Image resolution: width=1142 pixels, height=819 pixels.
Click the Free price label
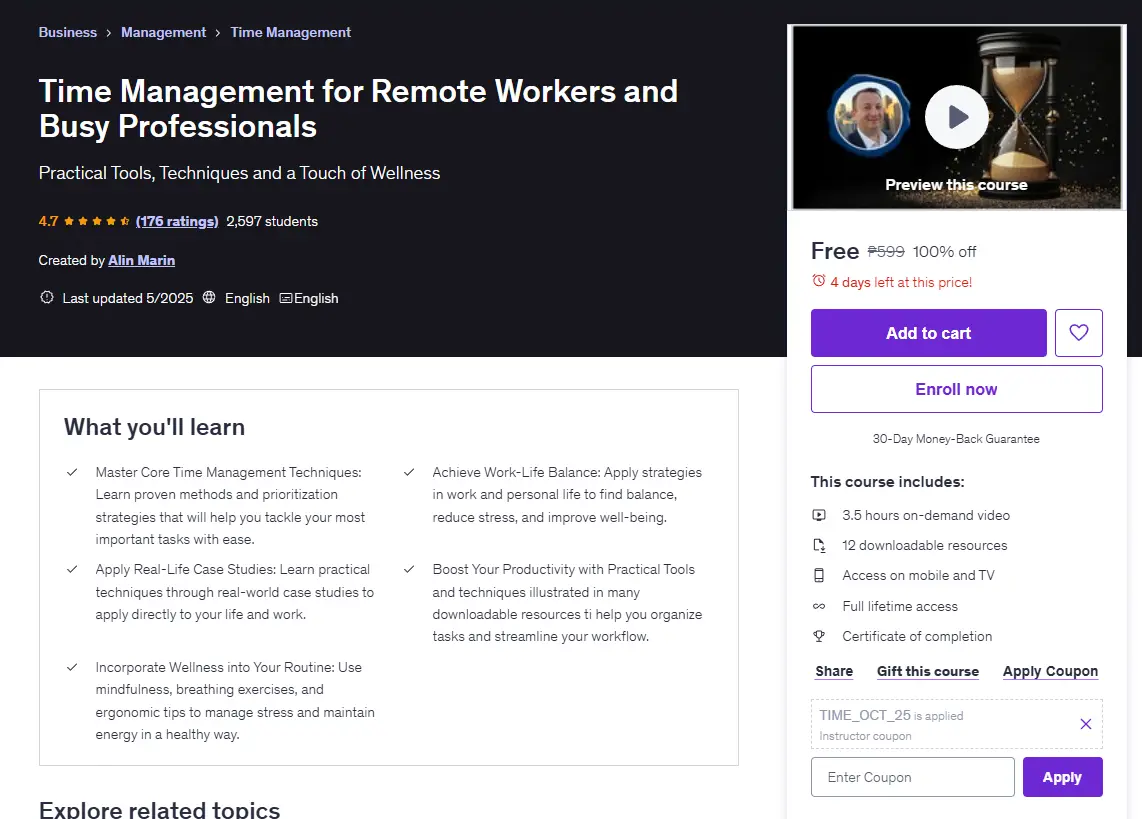(835, 251)
